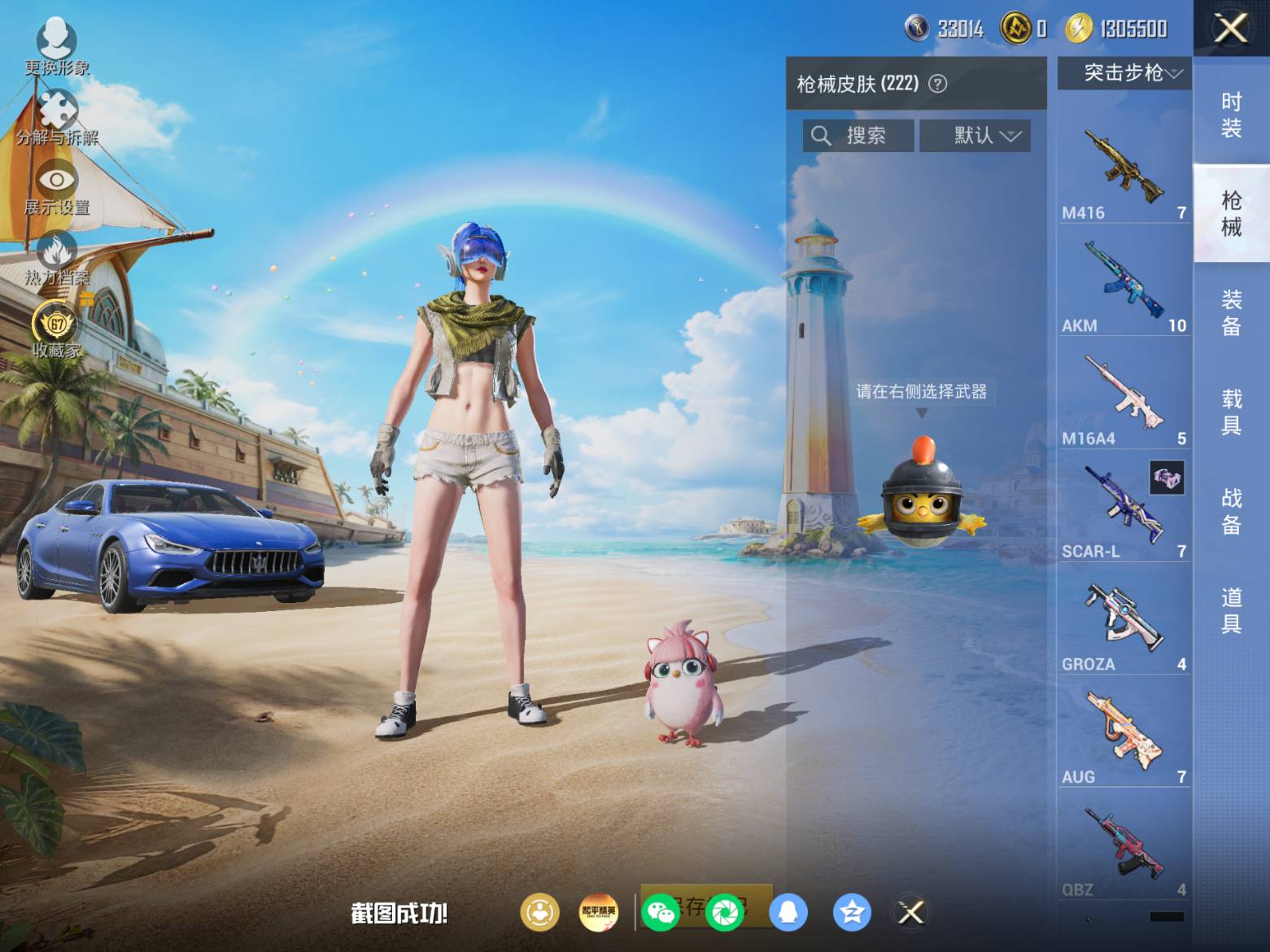Viewport: 1270px width, 952px height.
Task: Dismiss the screenshot share bar X
Action: tap(910, 912)
